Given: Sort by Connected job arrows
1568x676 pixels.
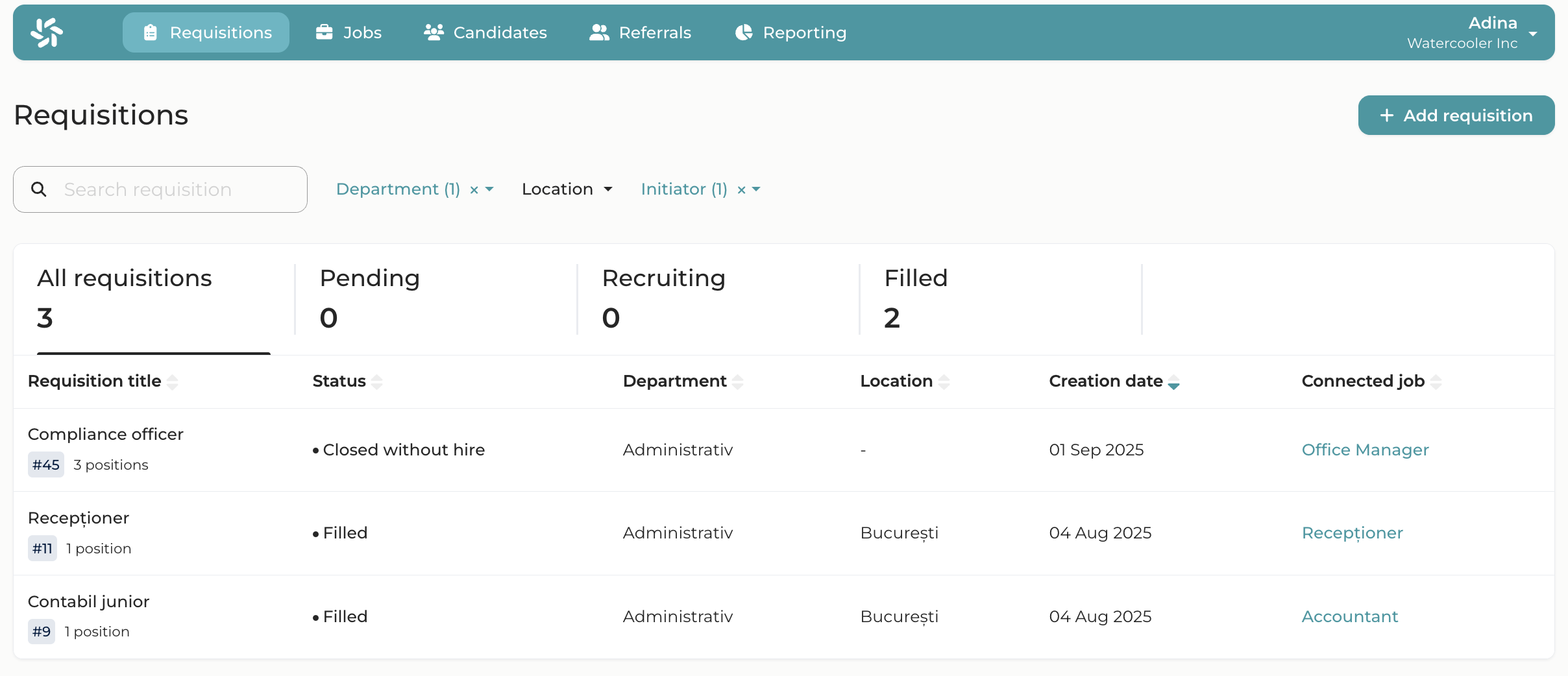Looking at the screenshot, I should [1436, 382].
